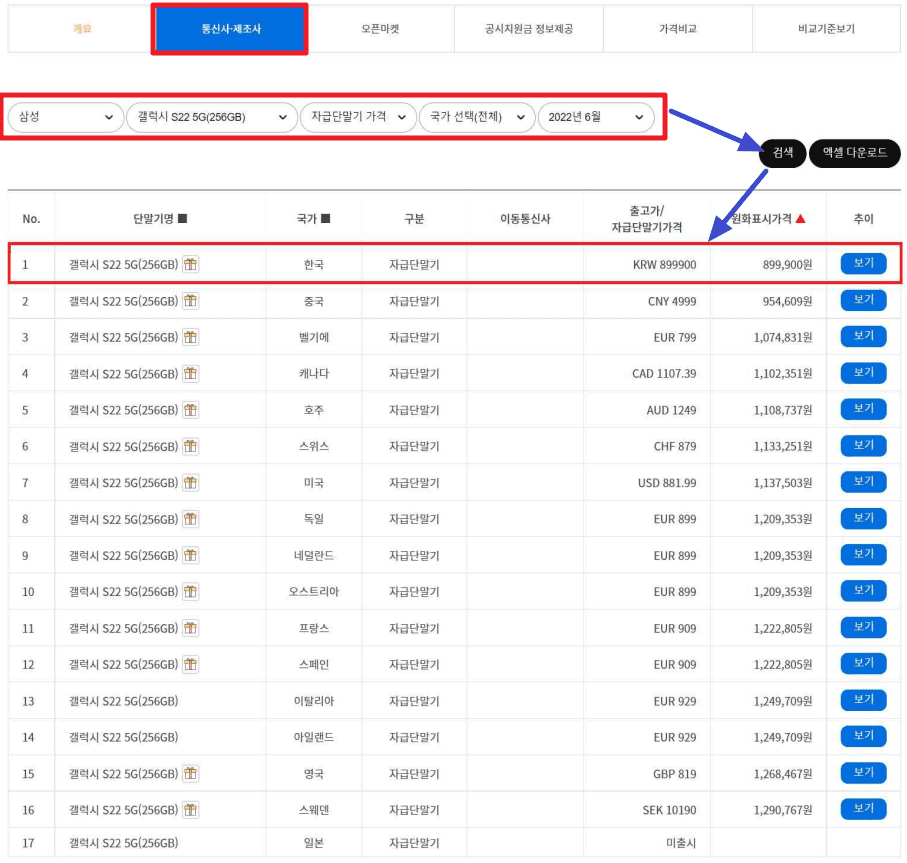
Task: Click 보기 on the 일본 row
Action: (x=866, y=845)
